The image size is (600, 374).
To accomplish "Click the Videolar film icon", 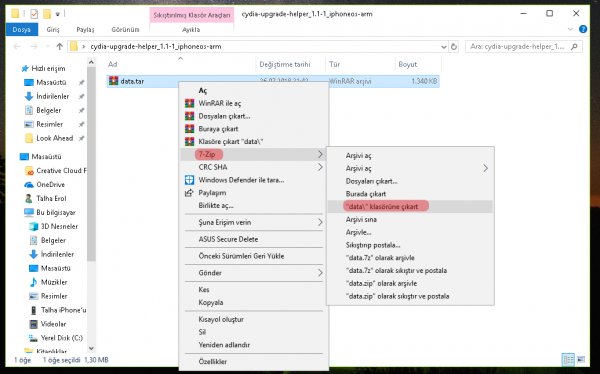I will point(34,324).
